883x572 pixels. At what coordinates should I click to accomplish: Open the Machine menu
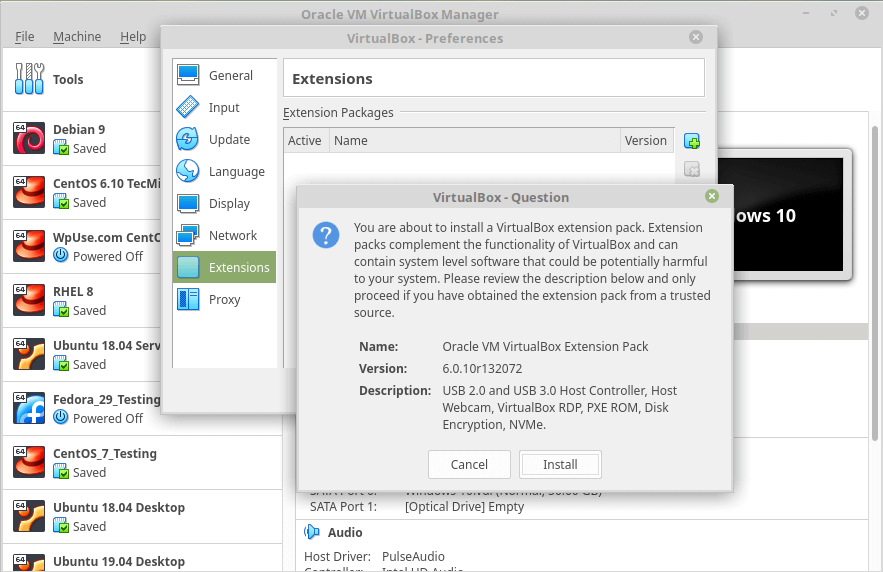tap(77, 36)
